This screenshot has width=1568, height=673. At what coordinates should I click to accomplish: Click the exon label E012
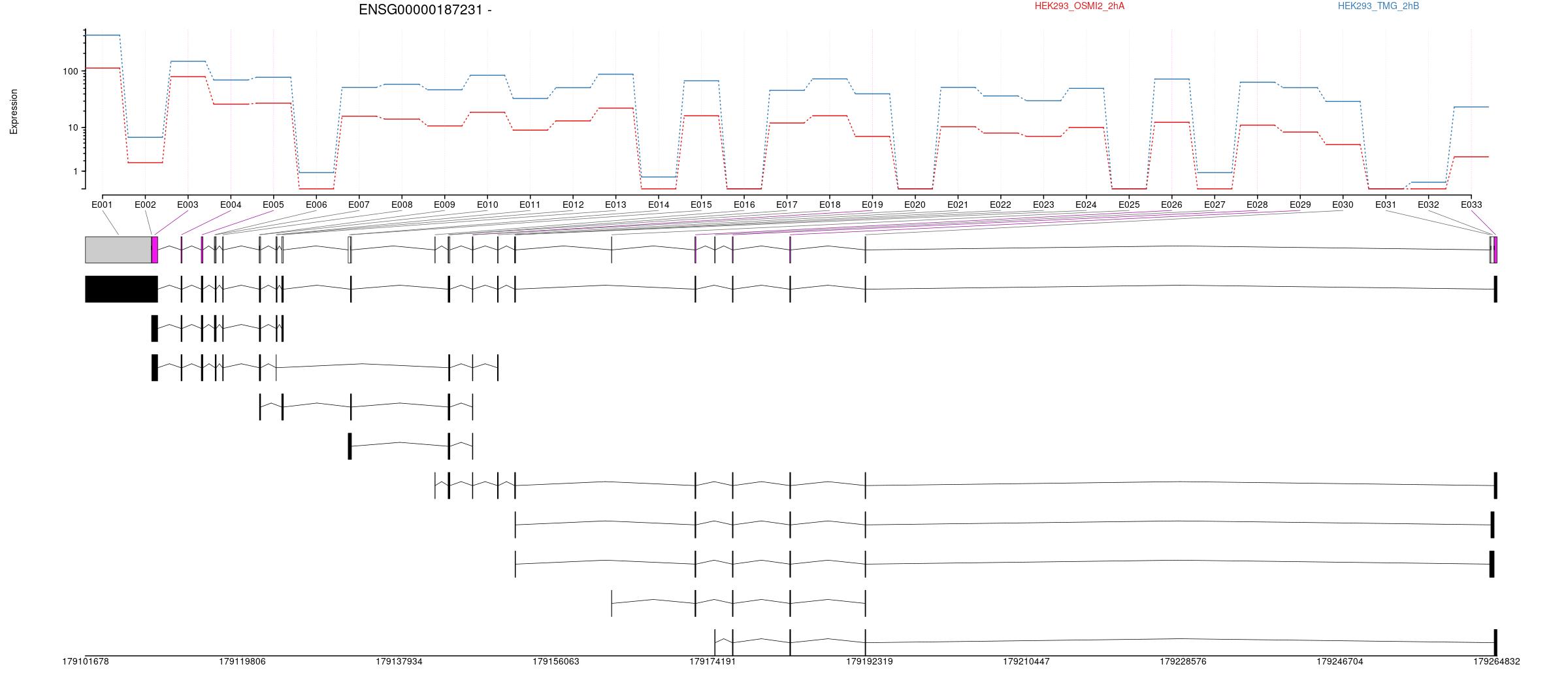pos(573,205)
